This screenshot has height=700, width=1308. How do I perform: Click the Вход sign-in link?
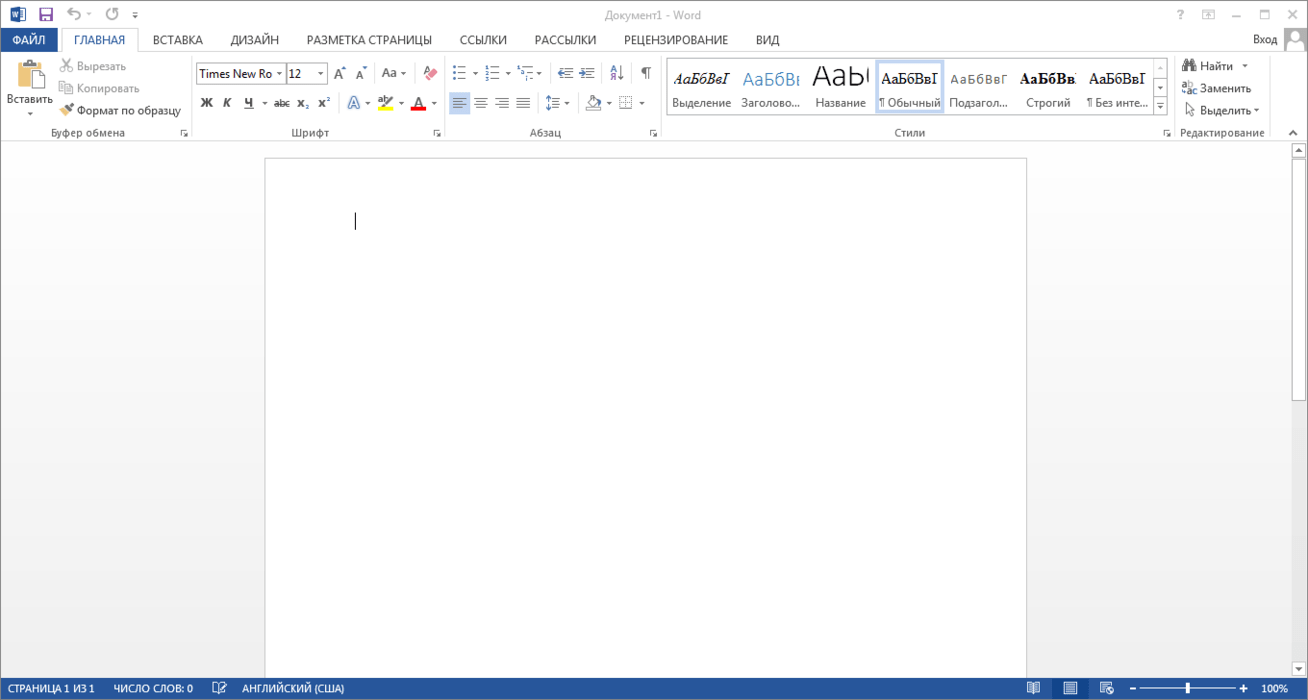(1265, 40)
